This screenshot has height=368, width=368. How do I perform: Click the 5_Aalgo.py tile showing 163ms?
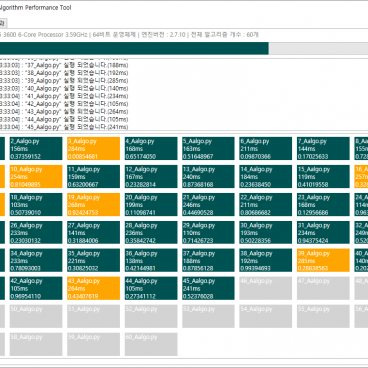point(208,149)
